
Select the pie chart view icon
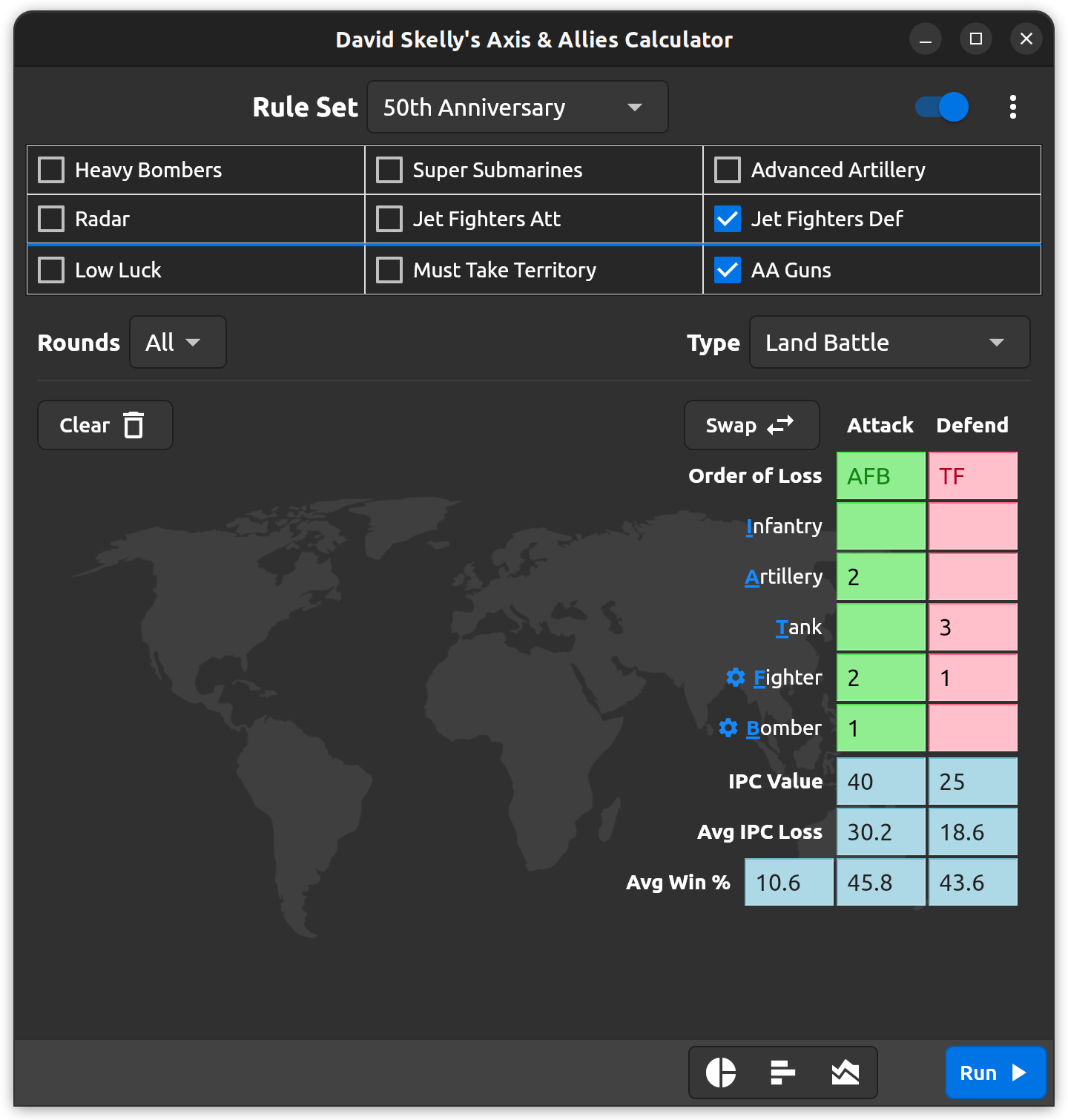point(721,1073)
